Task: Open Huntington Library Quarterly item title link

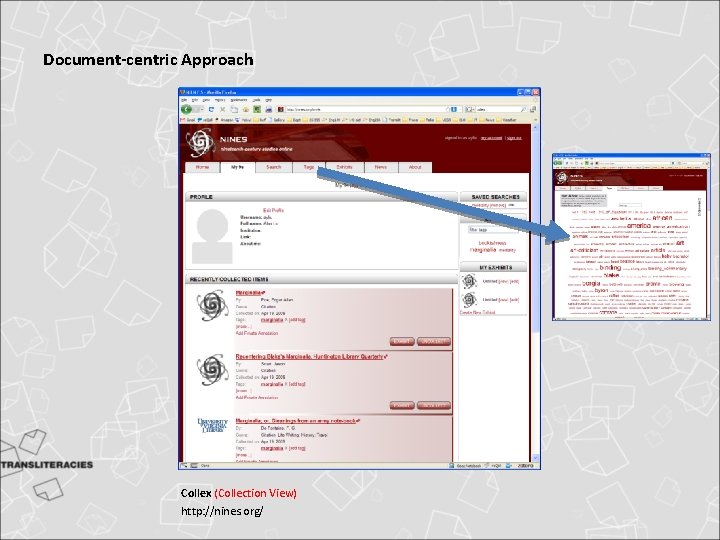Action: (311, 356)
